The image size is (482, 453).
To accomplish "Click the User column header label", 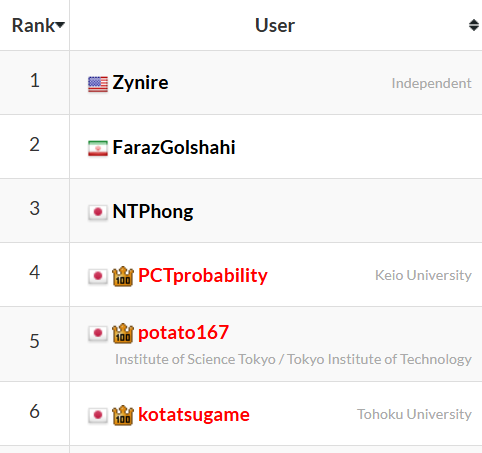I will [275, 25].
